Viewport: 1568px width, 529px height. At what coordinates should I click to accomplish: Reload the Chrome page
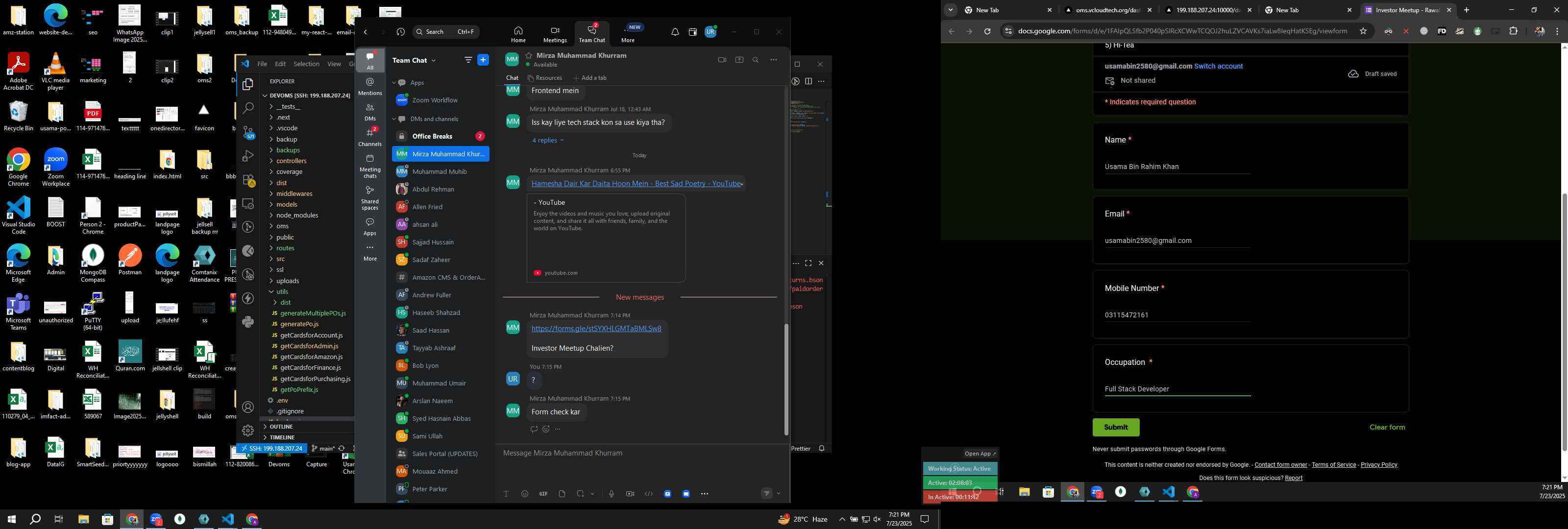987,32
